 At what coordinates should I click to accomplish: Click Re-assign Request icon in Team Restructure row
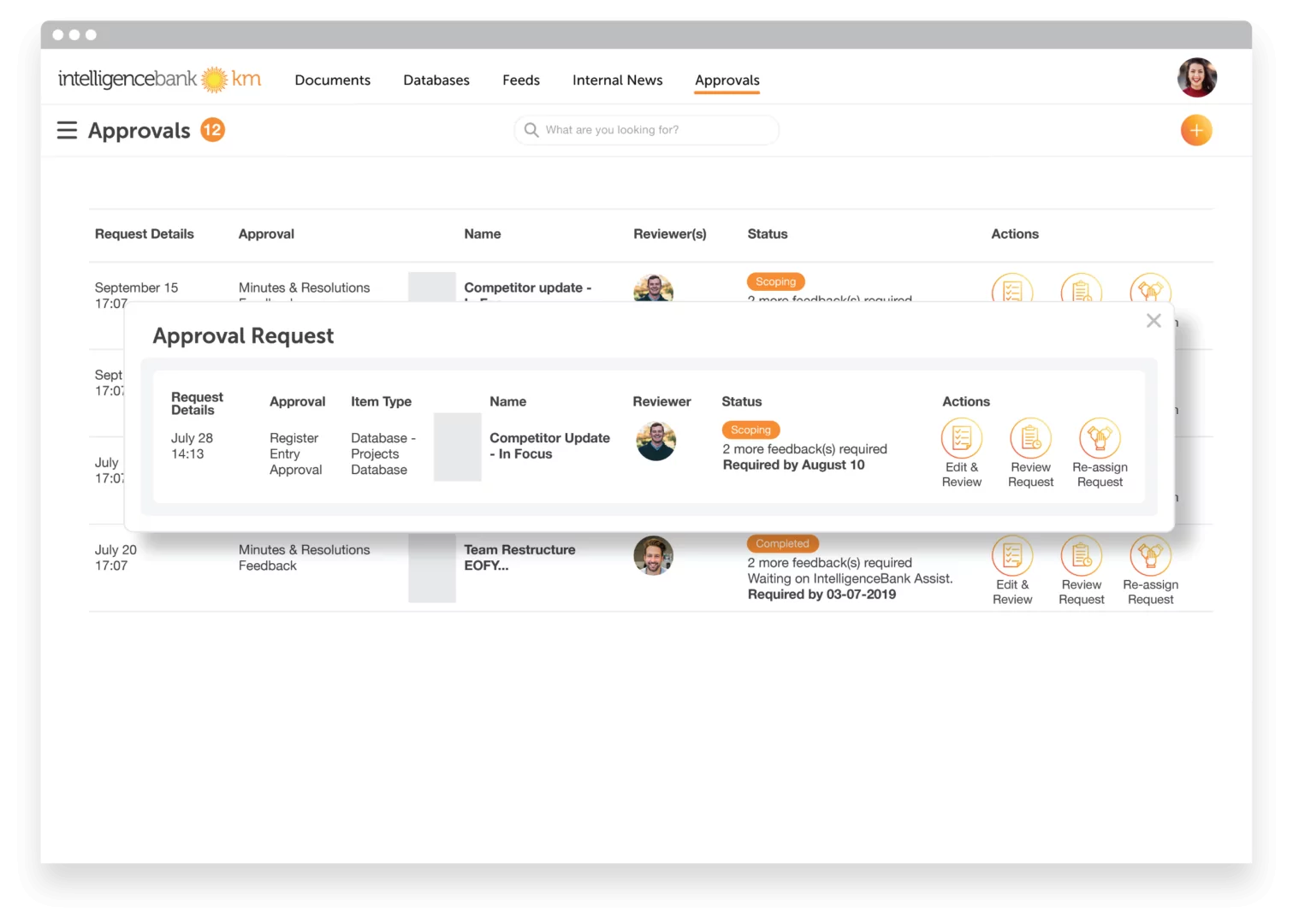1150,555
